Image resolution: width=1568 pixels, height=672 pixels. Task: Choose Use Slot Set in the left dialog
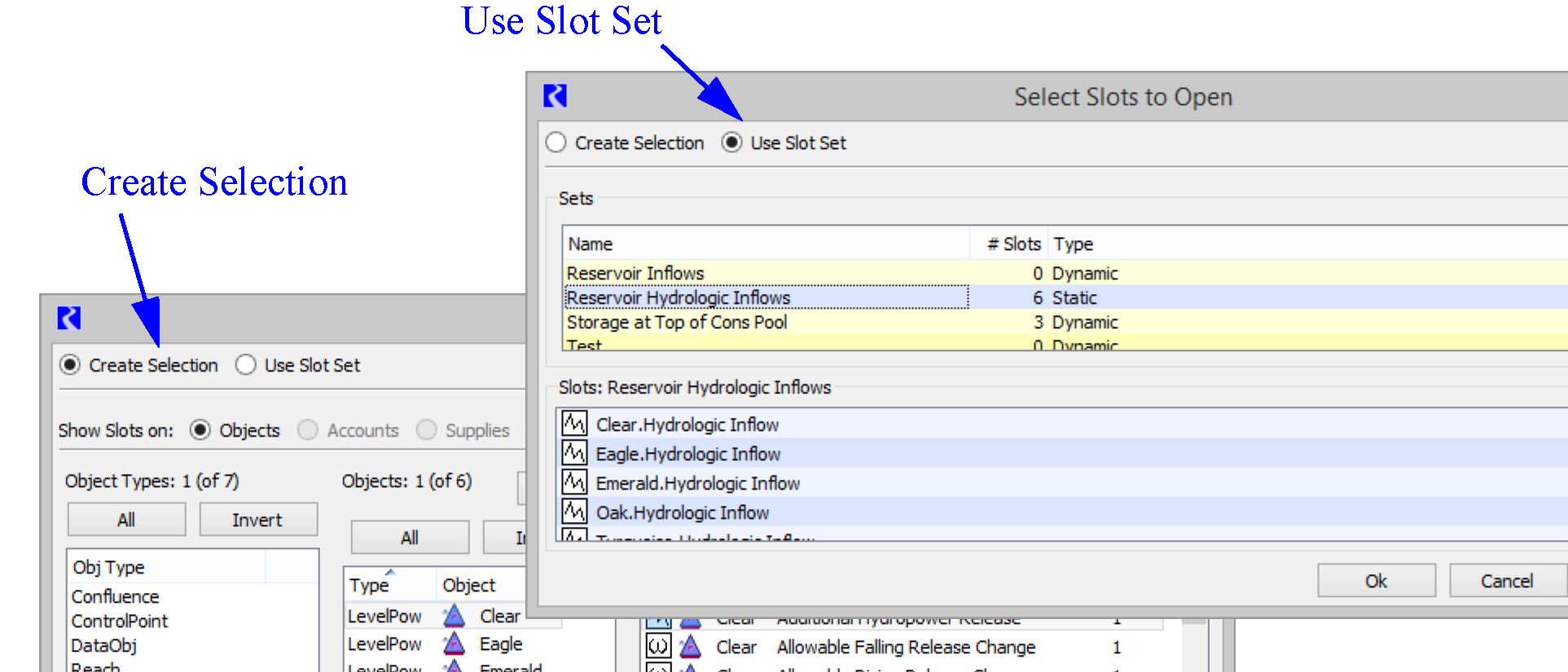(x=246, y=365)
